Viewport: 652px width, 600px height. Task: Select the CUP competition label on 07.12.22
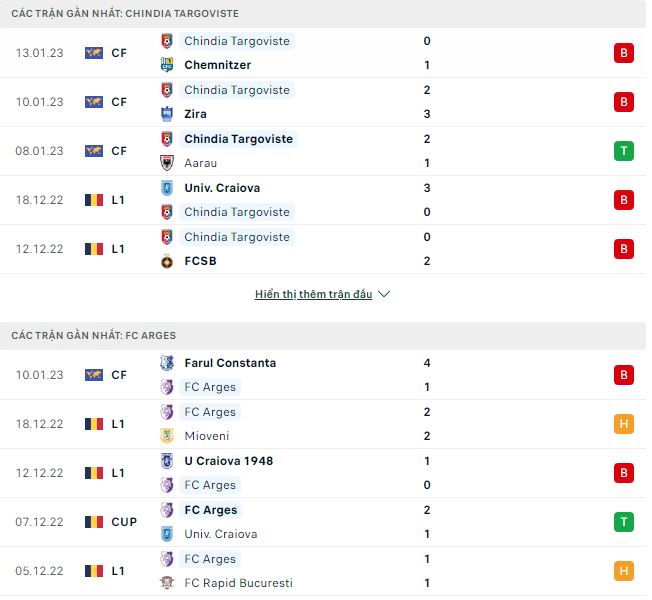[x=124, y=522]
